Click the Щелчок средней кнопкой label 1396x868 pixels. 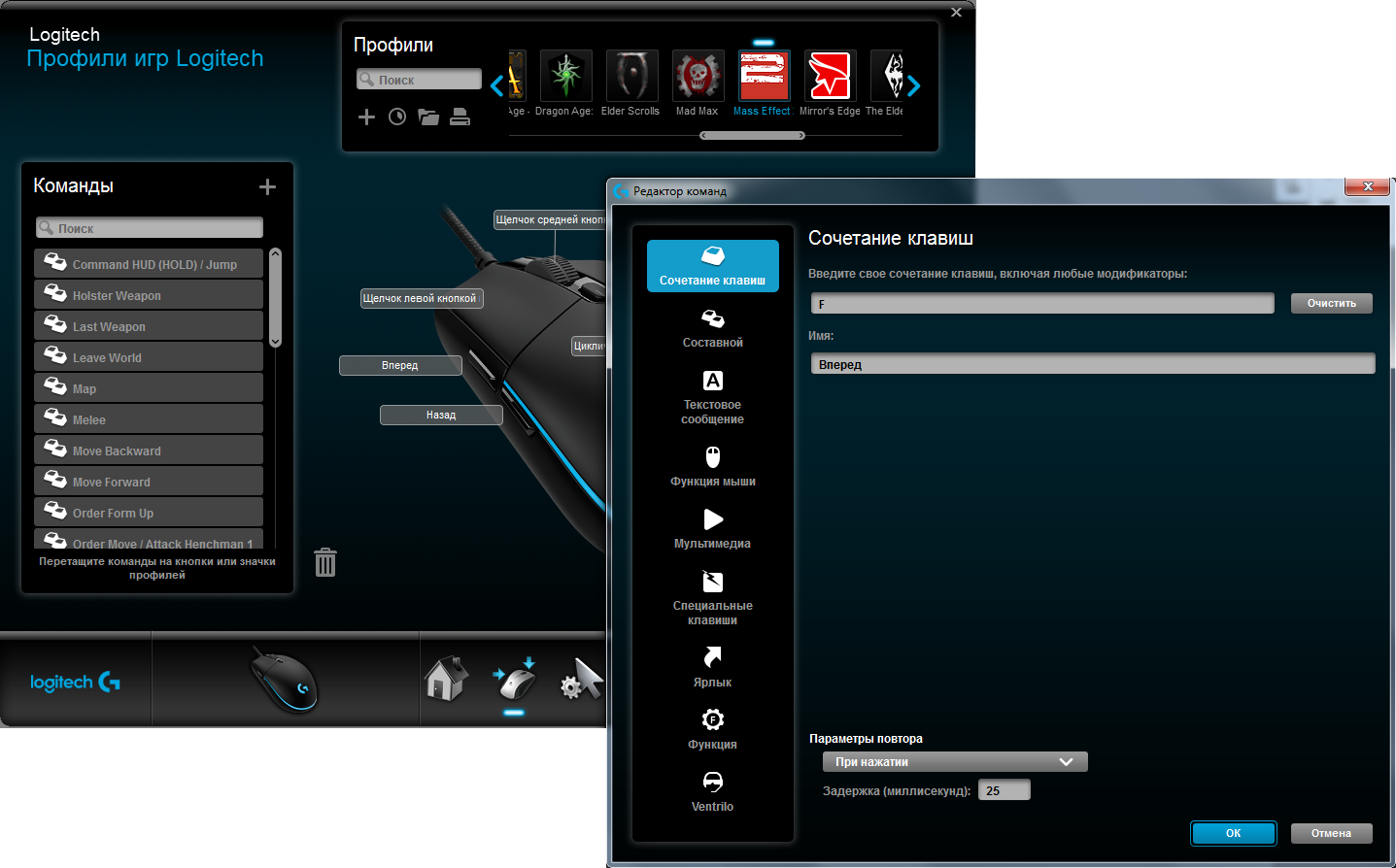550,219
